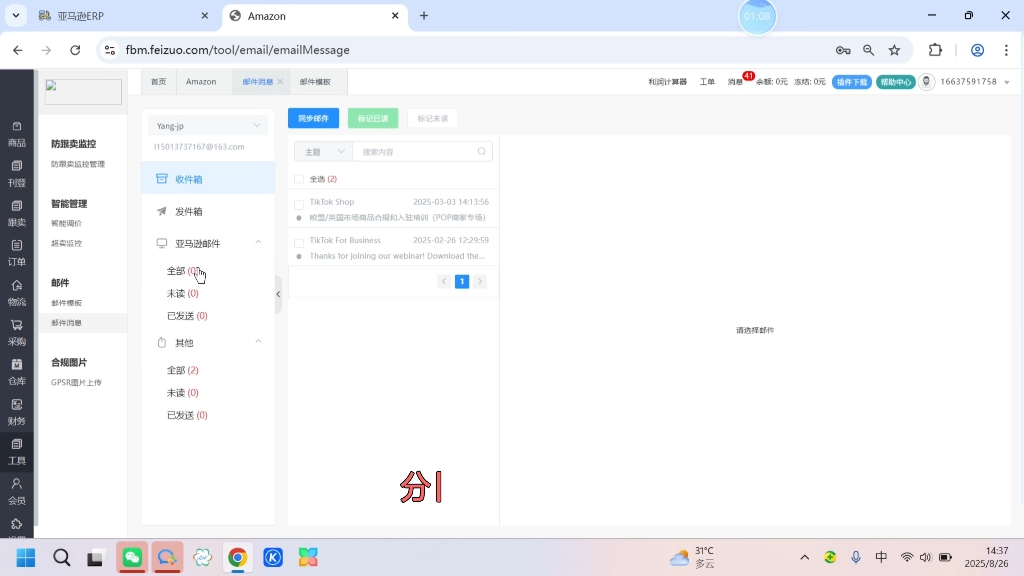Click the browser address bar URL

pos(238,50)
